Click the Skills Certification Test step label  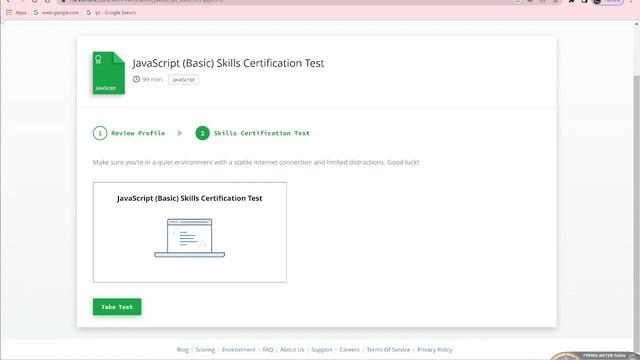[x=262, y=133]
